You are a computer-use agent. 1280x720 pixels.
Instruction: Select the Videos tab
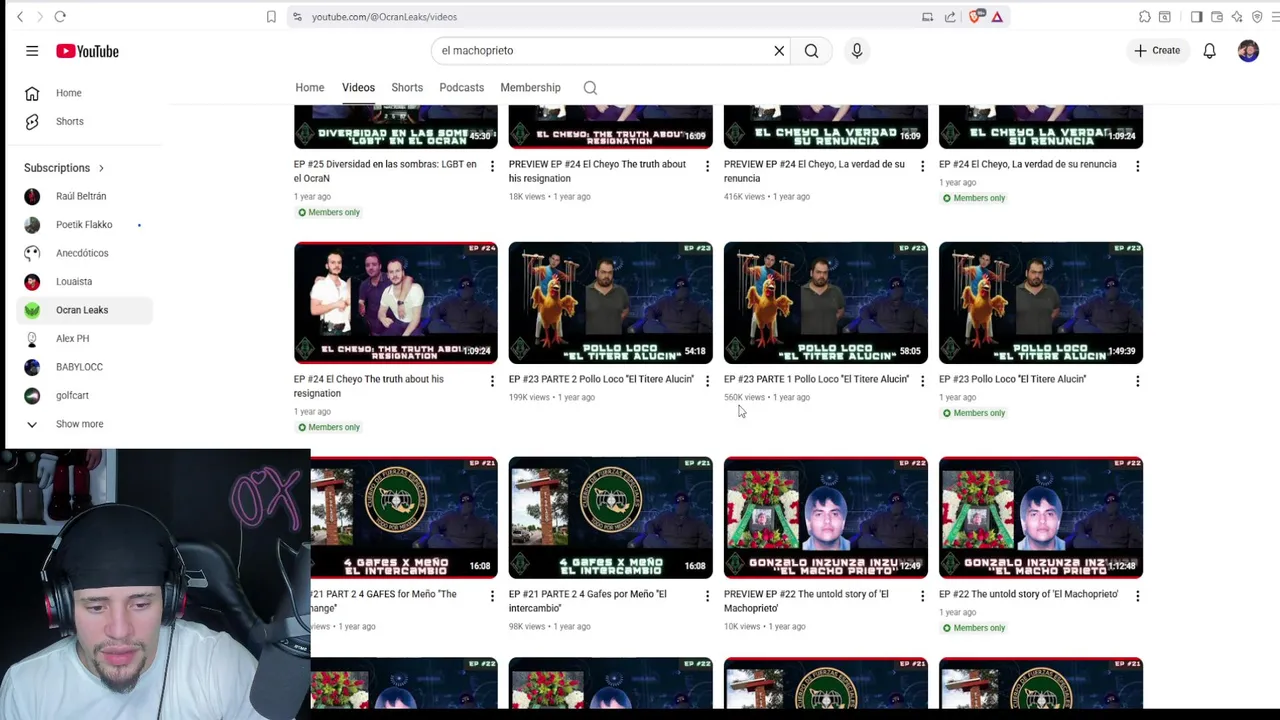(x=358, y=88)
